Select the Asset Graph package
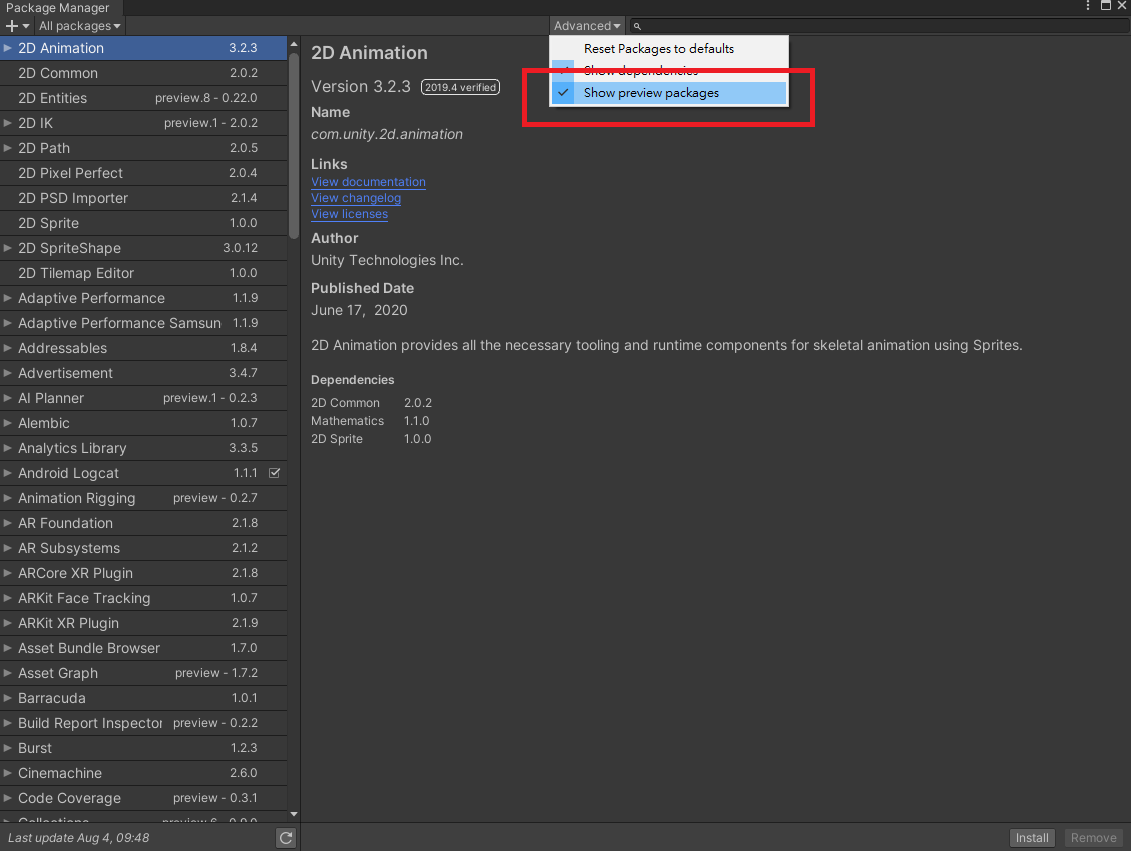Viewport: 1131px width, 851px height. (x=144, y=673)
